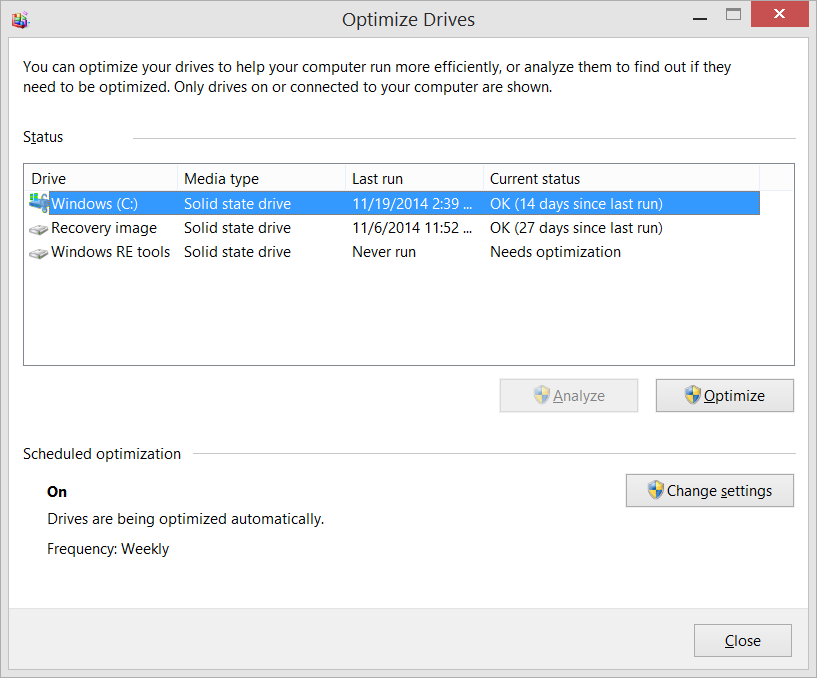
Task: Maximize the Optimize Drives window
Action: click(734, 15)
